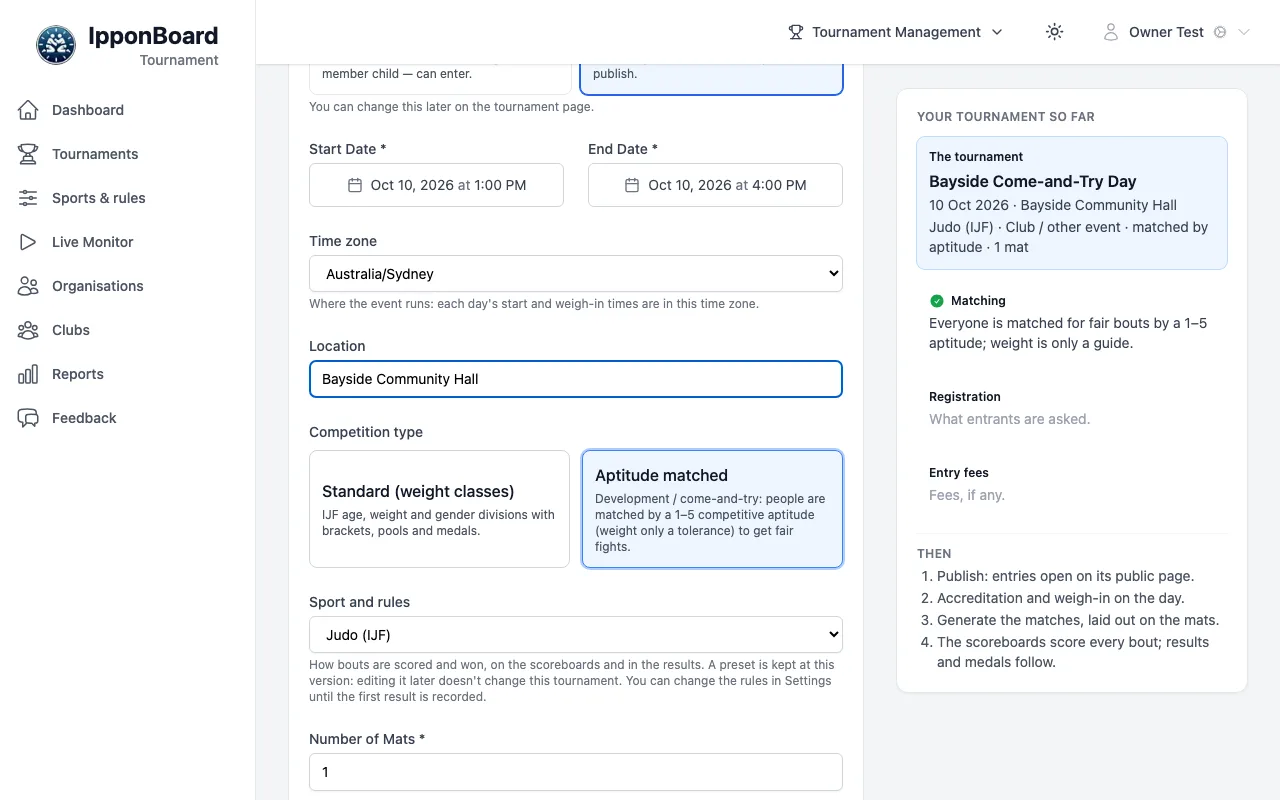
Task: Click the calendar icon in Start Date
Action: click(x=354, y=185)
